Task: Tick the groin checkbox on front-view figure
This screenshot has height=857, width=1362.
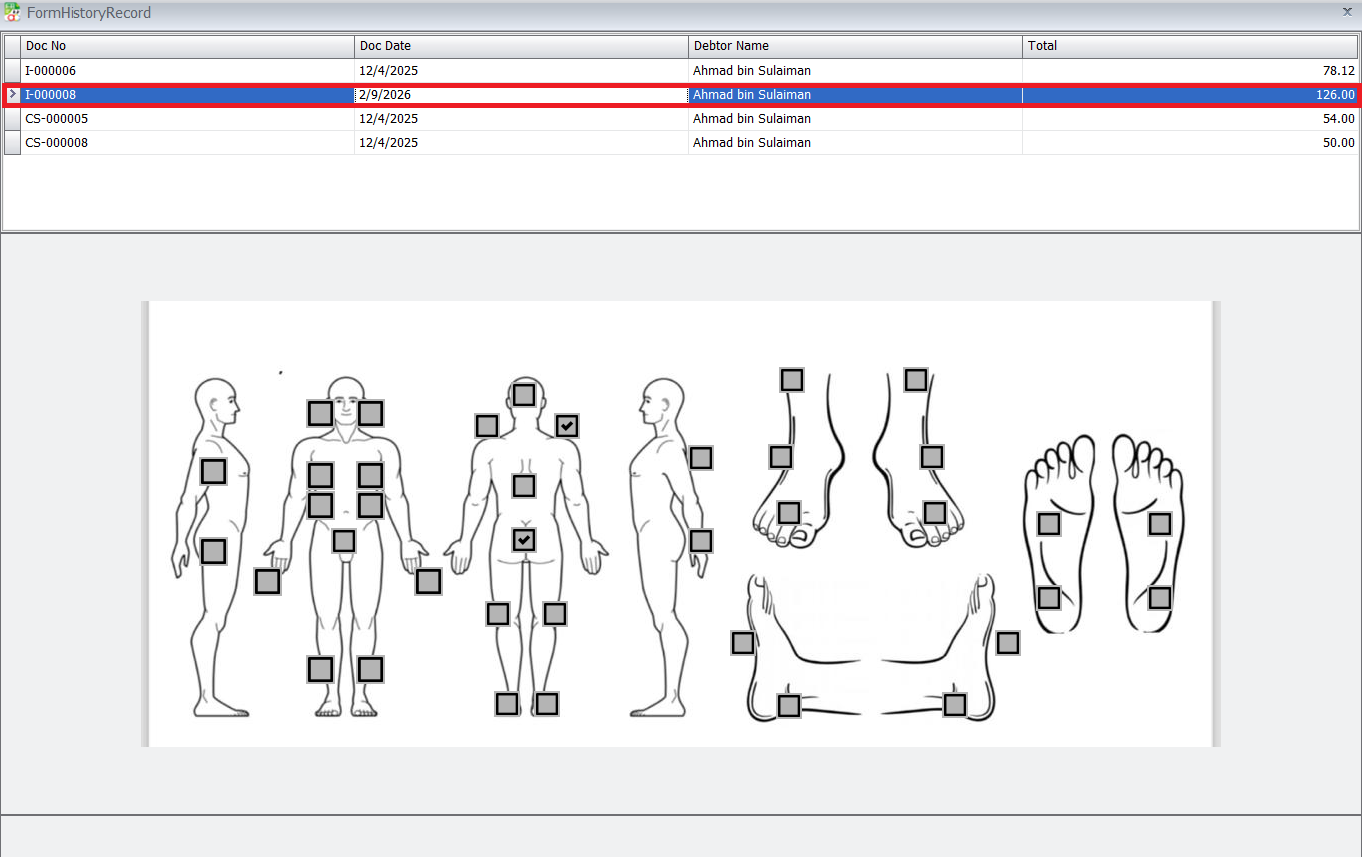Action: [344, 541]
